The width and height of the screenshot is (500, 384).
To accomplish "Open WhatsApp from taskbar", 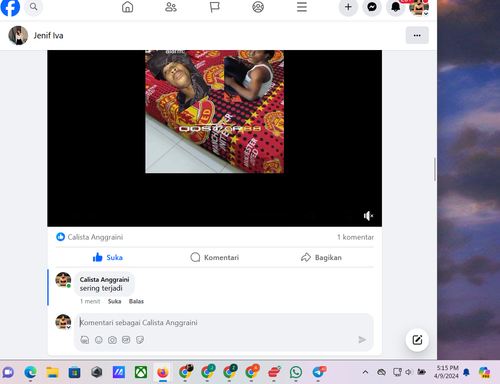I will pos(296,372).
